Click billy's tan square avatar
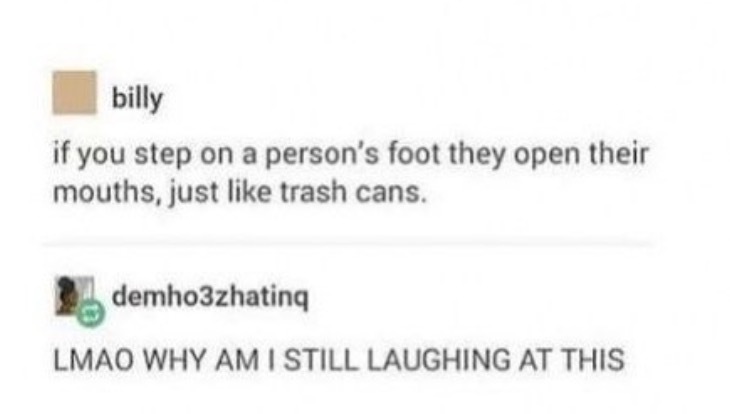This screenshot has width=730, height=414. pos(74,92)
